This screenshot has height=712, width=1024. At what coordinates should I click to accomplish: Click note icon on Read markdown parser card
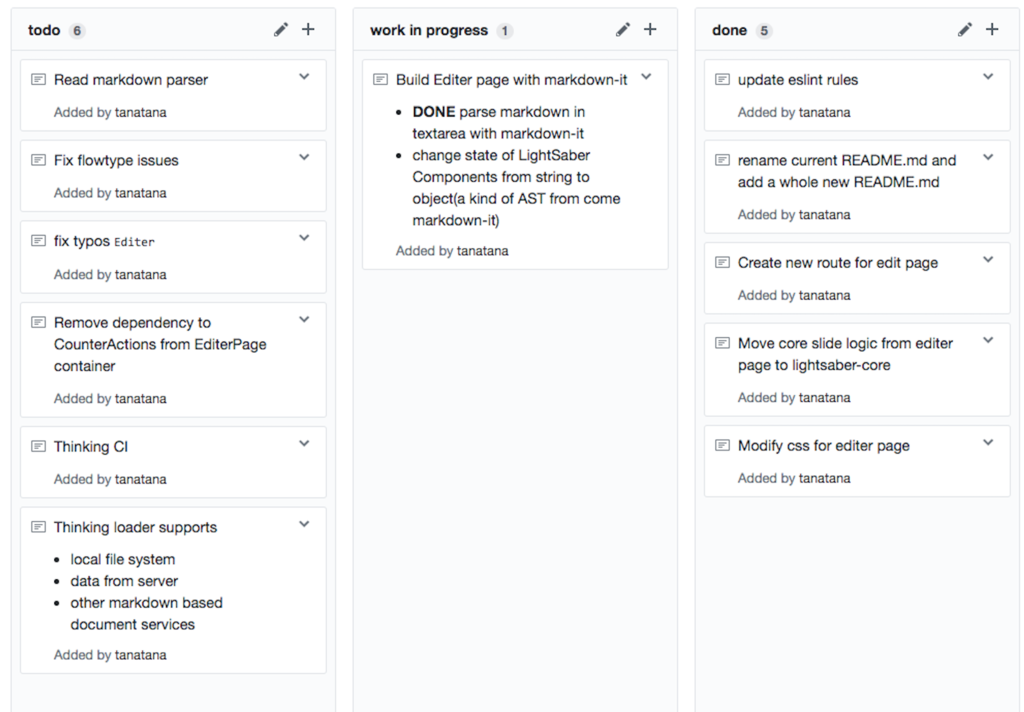click(x=39, y=80)
